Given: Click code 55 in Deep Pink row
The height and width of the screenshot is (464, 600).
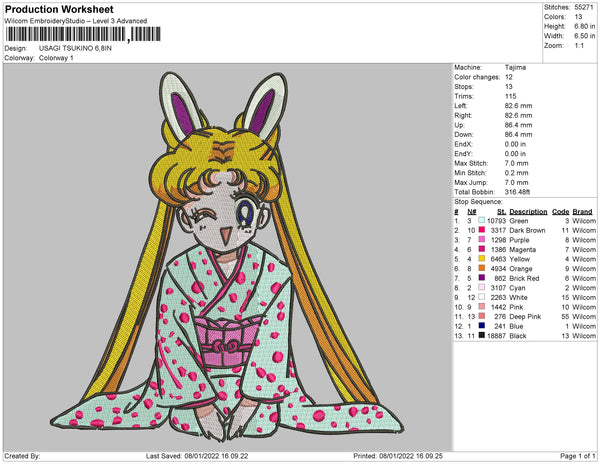Looking at the screenshot, I should pos(566,316).
